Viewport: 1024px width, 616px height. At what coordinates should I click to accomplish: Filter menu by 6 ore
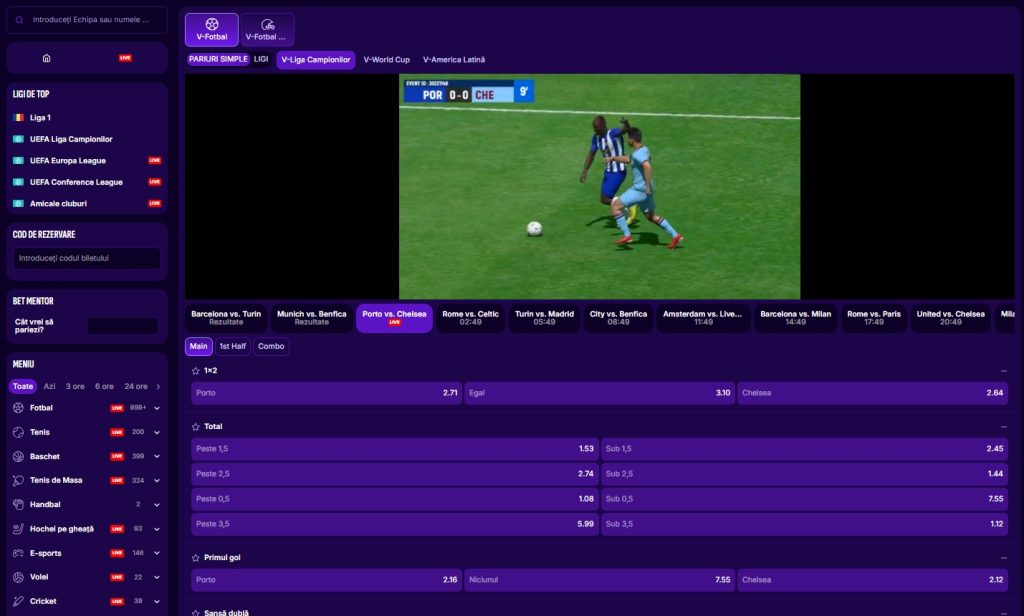[x=104, y=386]
